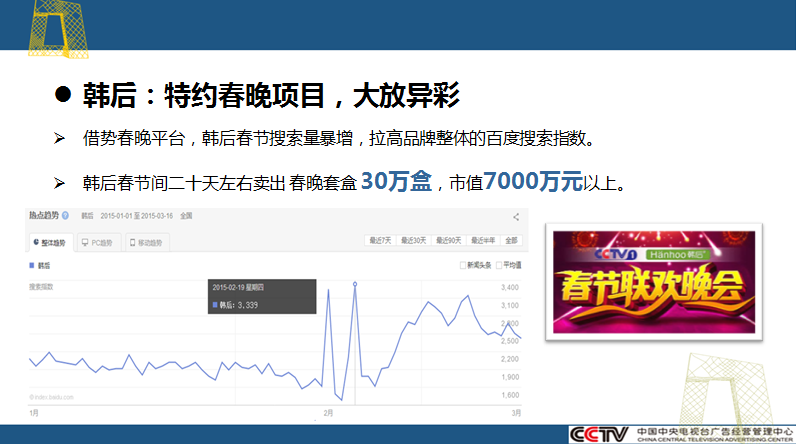796x444 pixels.
Task: Click the highlighted 30万盒 text
Action: tap(396, 181)
